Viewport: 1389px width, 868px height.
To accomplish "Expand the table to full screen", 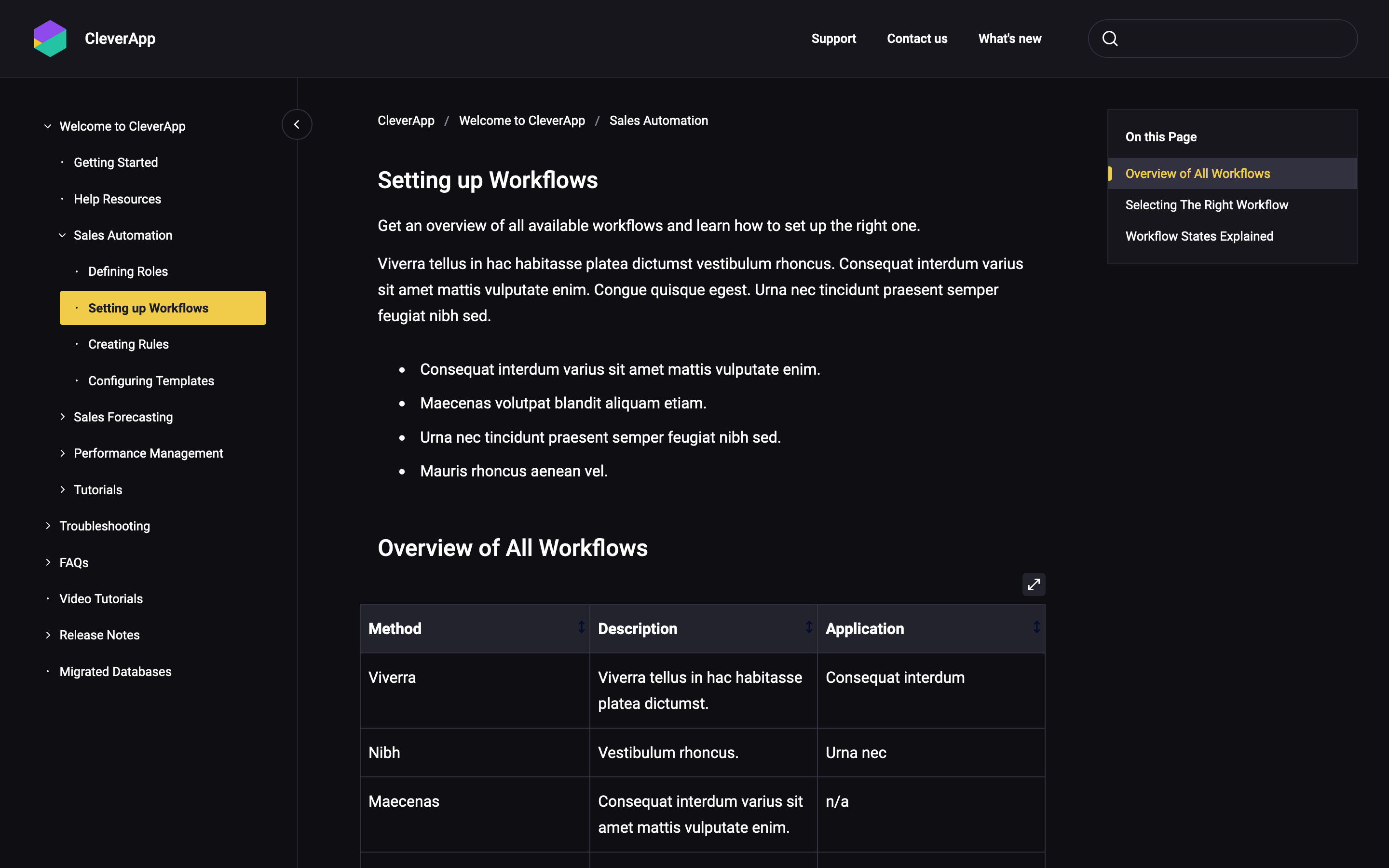I will pyautogui.click(x=1033, y=584).
